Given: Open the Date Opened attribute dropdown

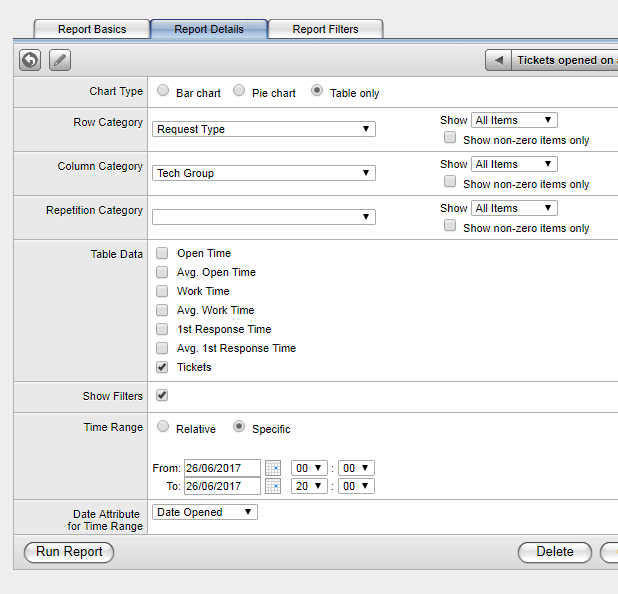Looking at the screenshot, I should click(205, 512).
